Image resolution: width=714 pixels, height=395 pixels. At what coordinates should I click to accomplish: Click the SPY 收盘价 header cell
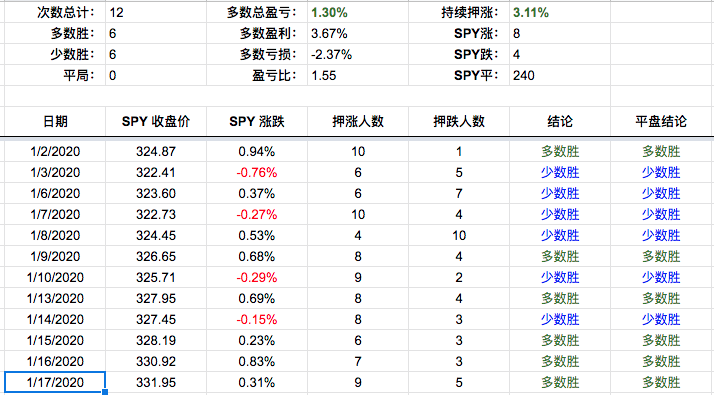156,121
